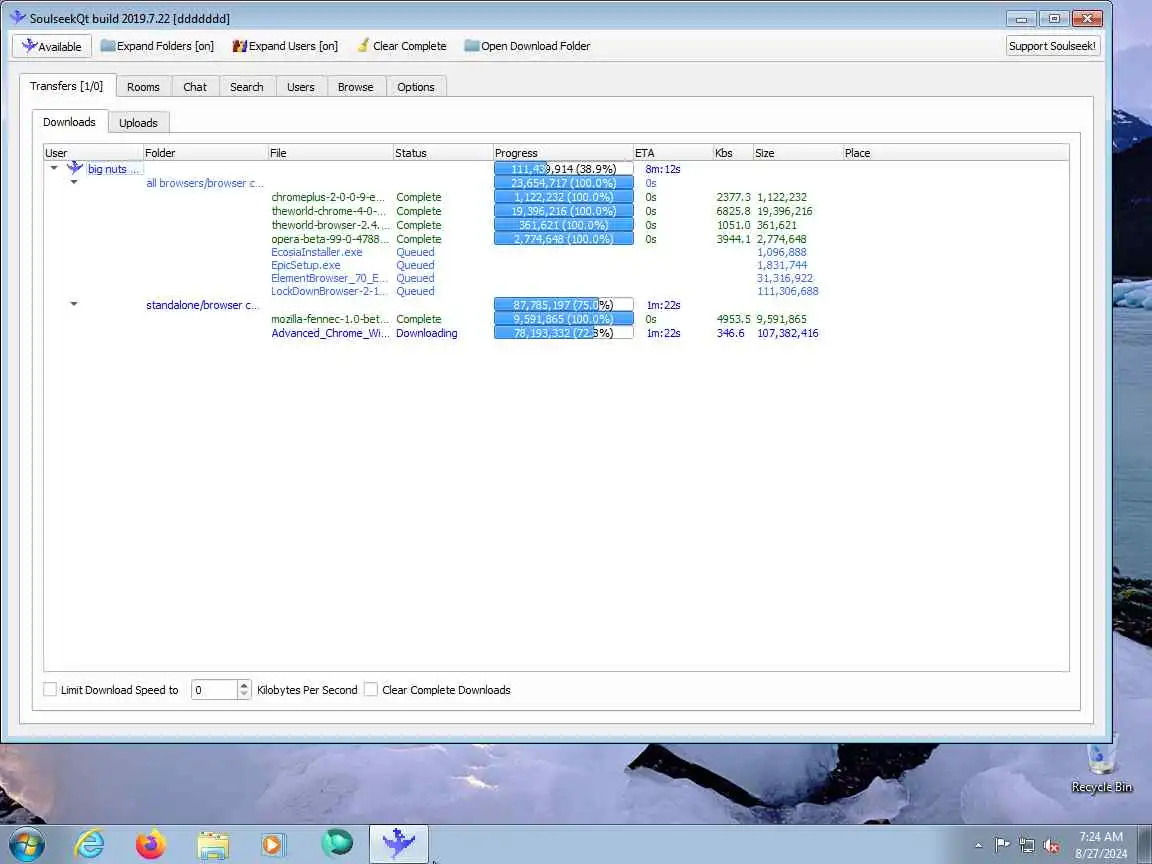Open Windows Media Player from the taskbar

coord(273,845)
